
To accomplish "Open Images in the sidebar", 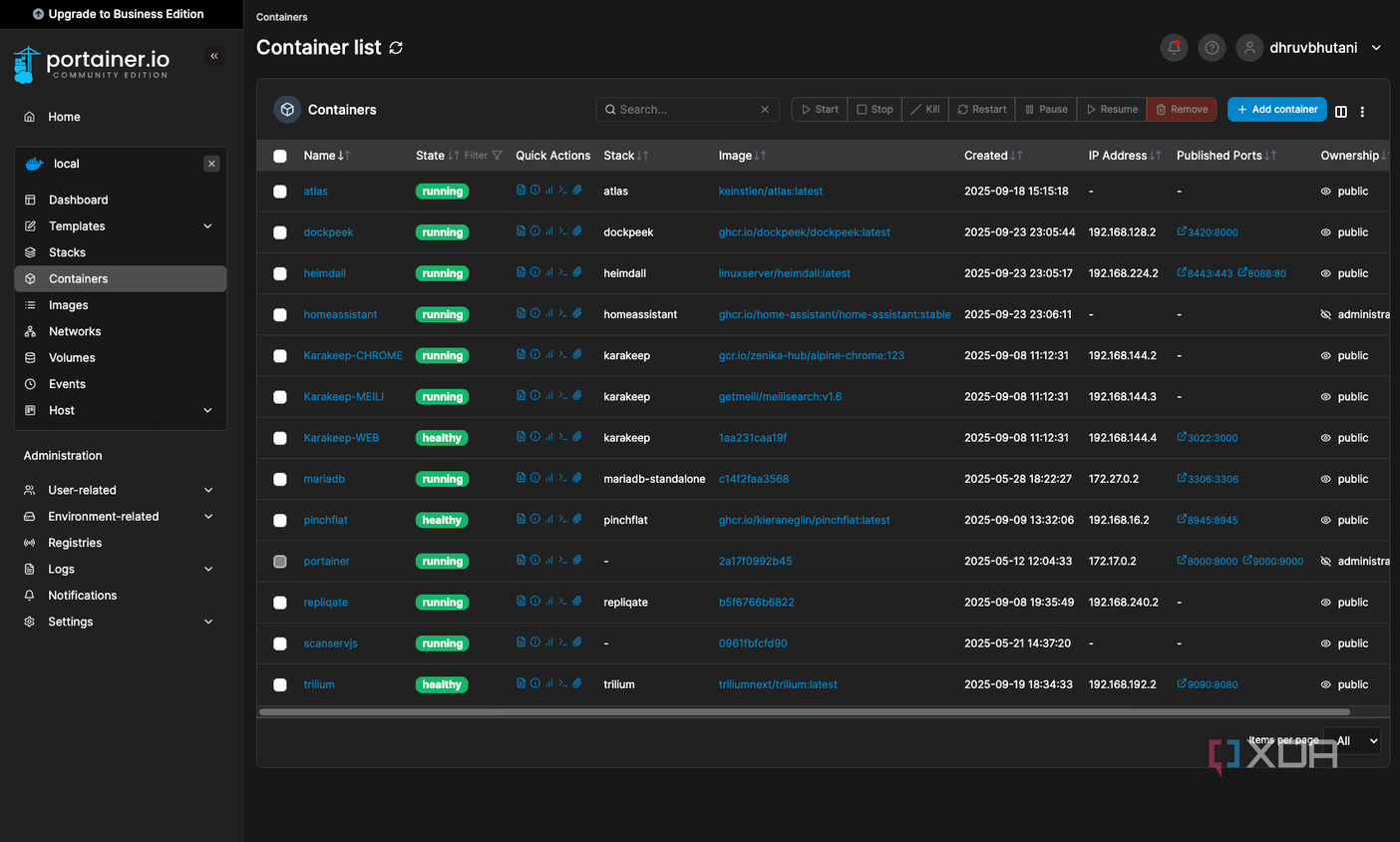I will [x=121, y=305].
